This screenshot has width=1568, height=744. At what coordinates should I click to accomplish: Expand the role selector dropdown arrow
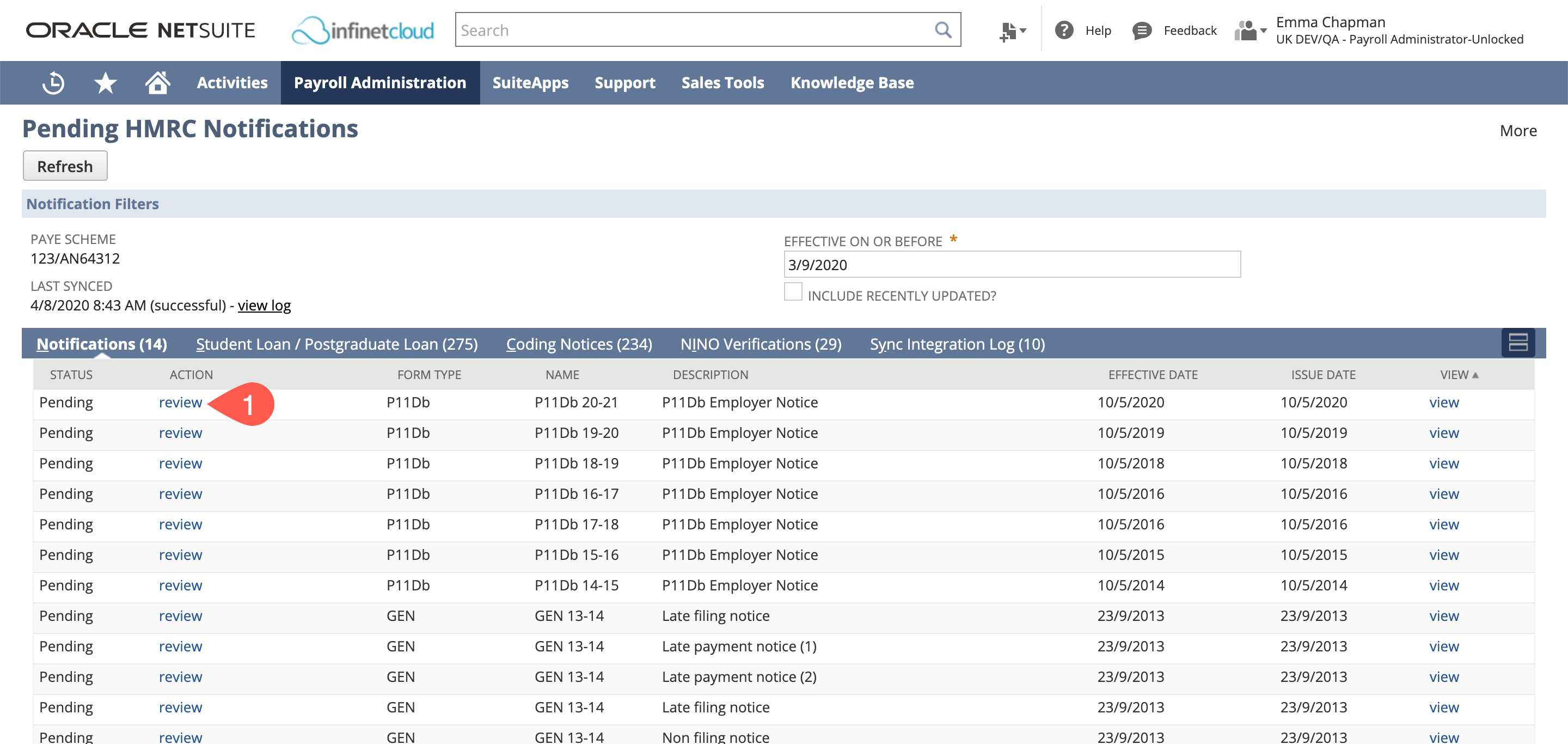click(1264, 32)
